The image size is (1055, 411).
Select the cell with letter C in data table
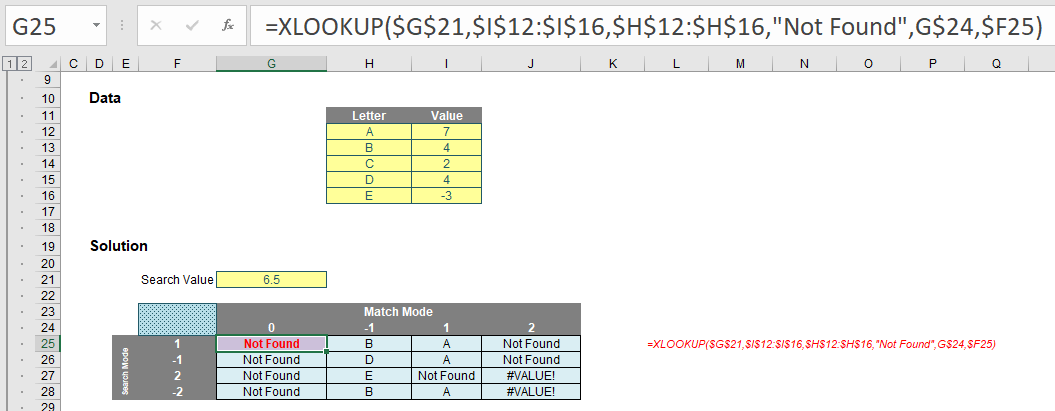pyautogui.click(x=369, y=163)
